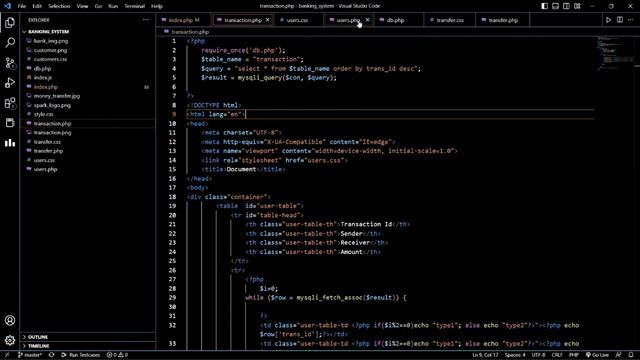Open the View menu

82,6
